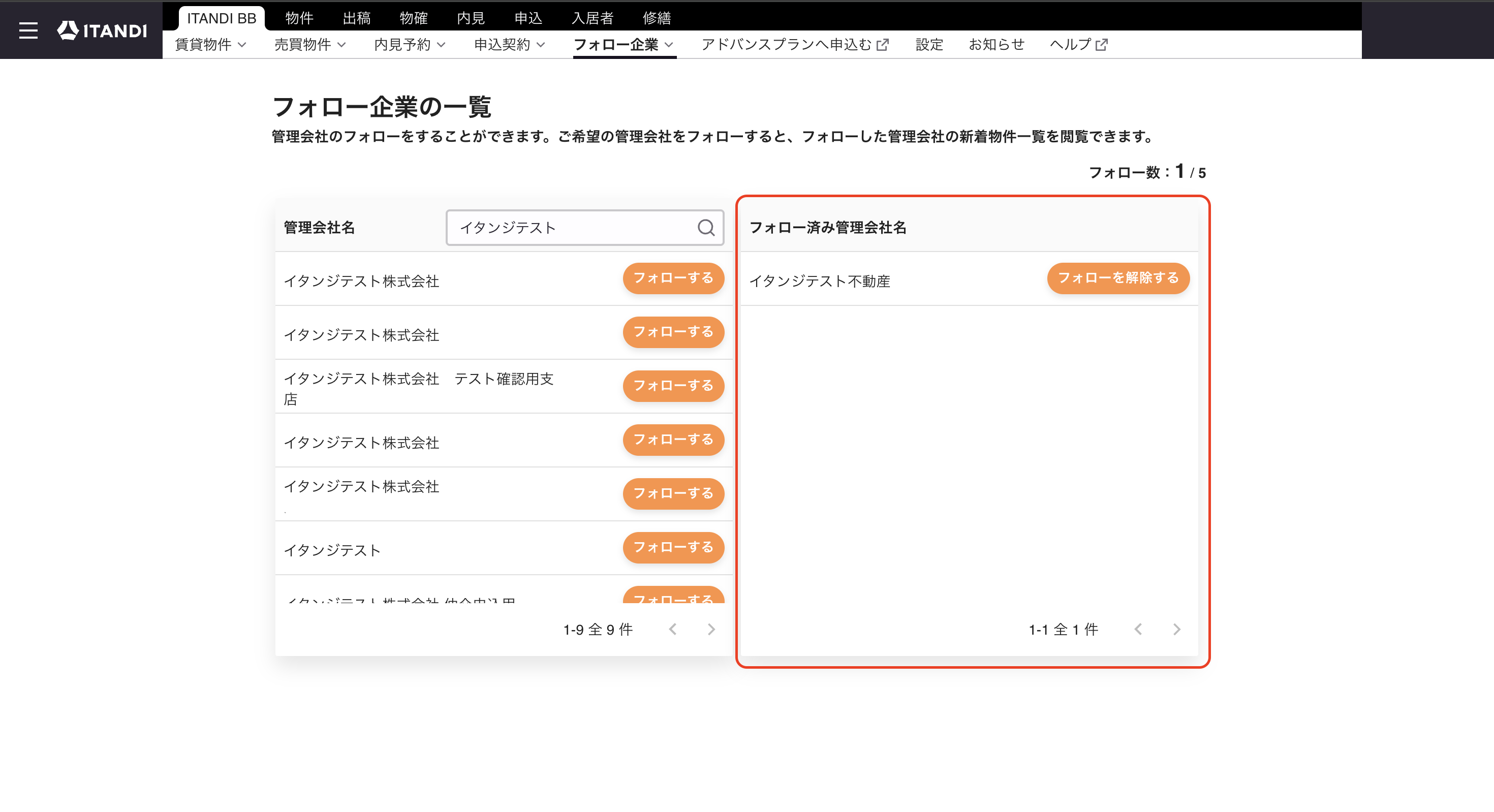Follow the テスト確認用支店 company

(x=673, y=386)
